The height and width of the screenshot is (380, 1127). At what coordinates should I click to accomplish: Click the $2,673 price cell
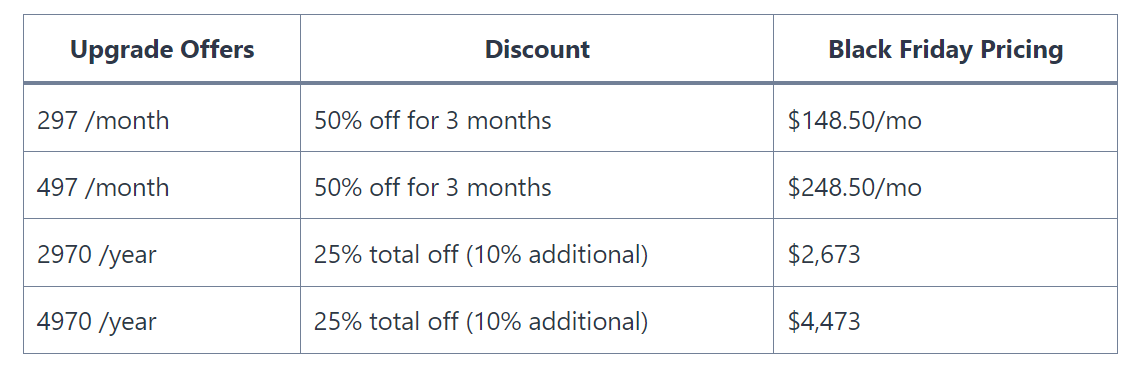(945, 254)
